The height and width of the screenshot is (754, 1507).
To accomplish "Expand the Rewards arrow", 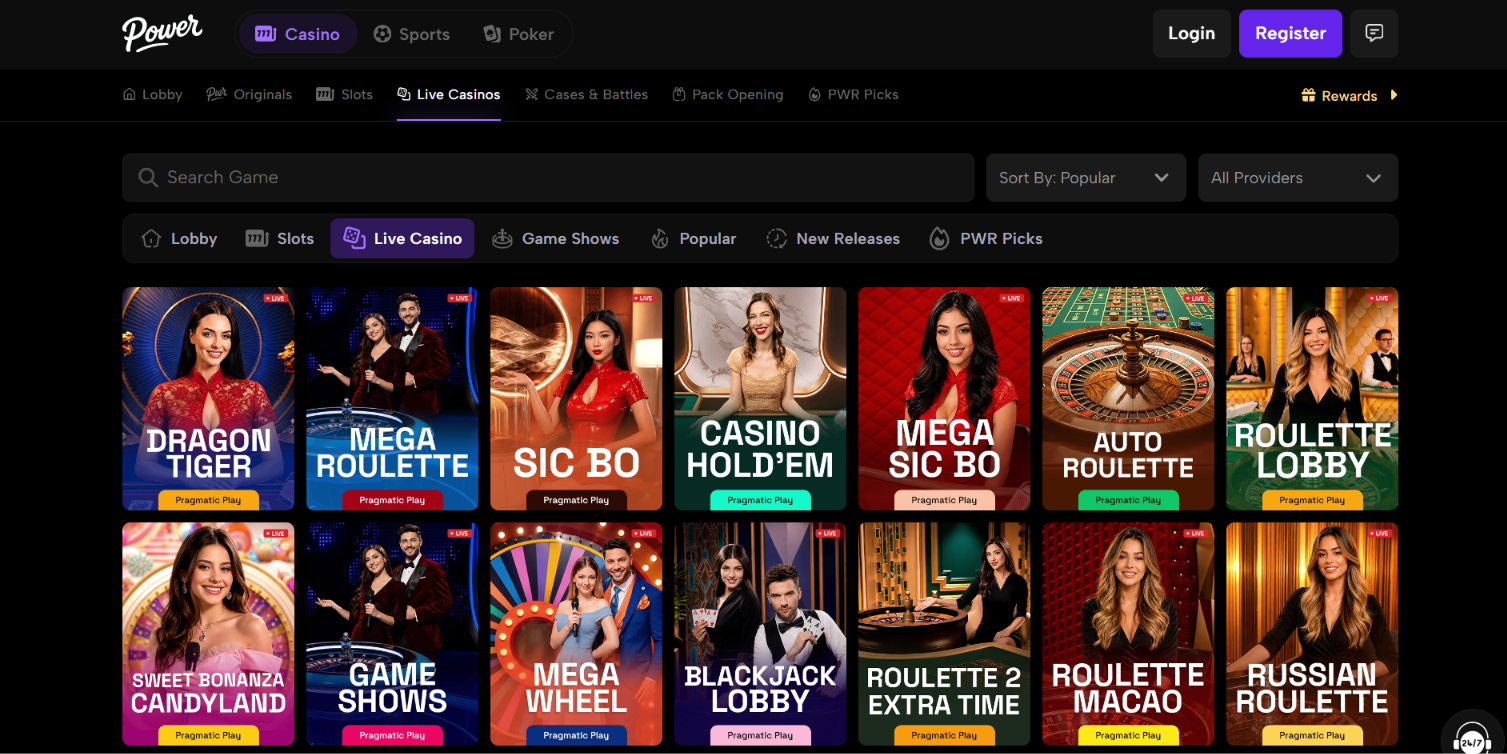I will click(x=1394, y=95).
